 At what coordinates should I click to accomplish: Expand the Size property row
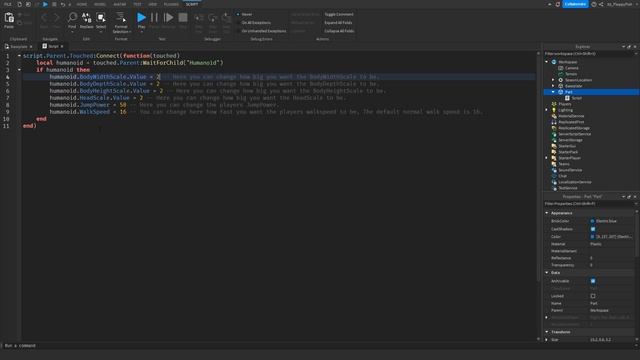(x=547, y=340)
